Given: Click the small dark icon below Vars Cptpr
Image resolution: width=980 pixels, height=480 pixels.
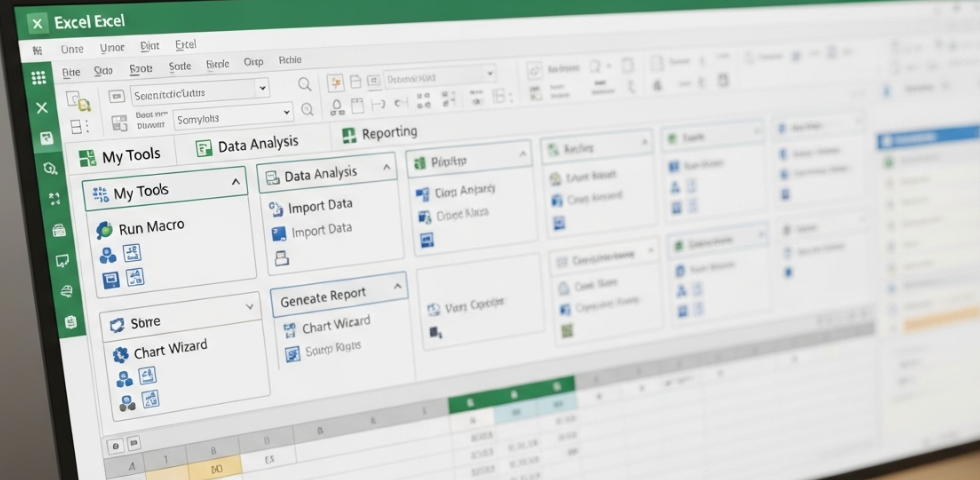Looking at the screenshot, I should (436, 332).
